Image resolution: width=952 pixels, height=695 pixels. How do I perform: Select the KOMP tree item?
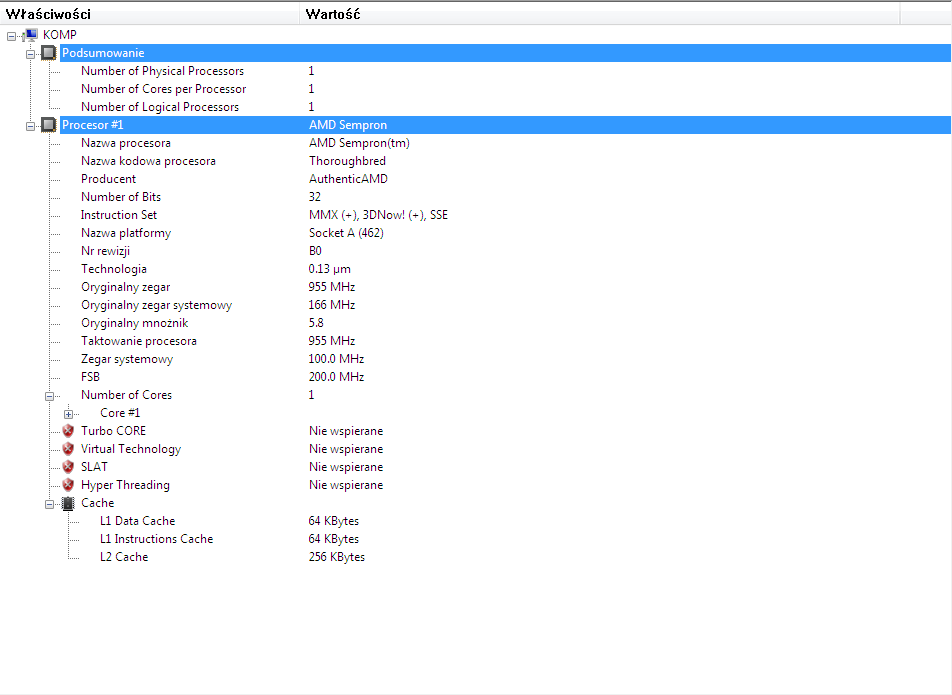[60, 35]
